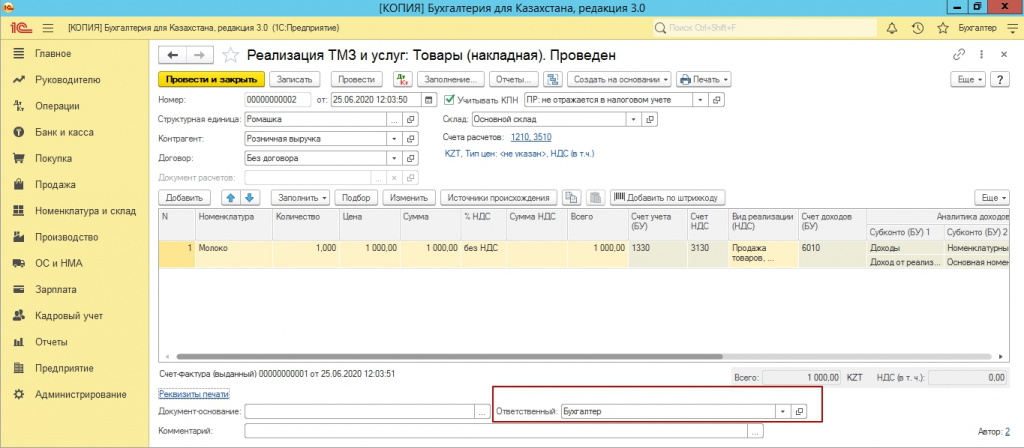Open the main menu hamburger icon

(48, 28)
